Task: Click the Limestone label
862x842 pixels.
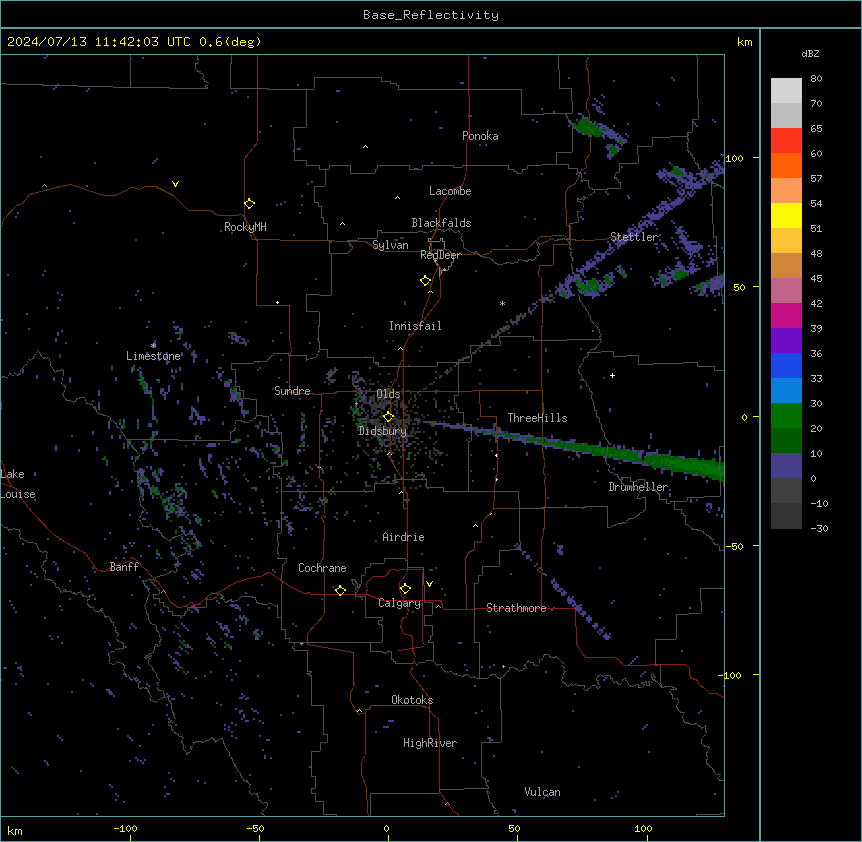Action: pyautogui.click(x=153, y=356)
